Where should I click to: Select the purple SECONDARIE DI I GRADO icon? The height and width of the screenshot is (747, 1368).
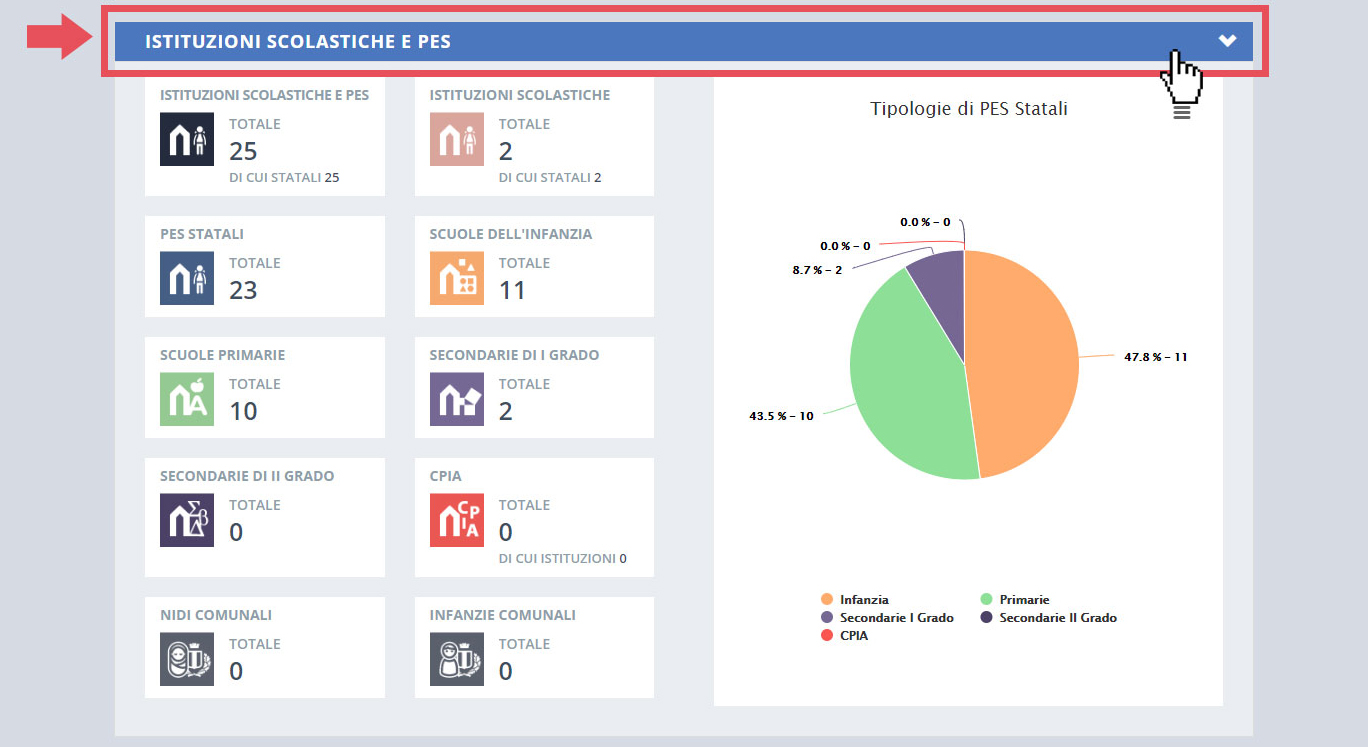coord(457,399)
